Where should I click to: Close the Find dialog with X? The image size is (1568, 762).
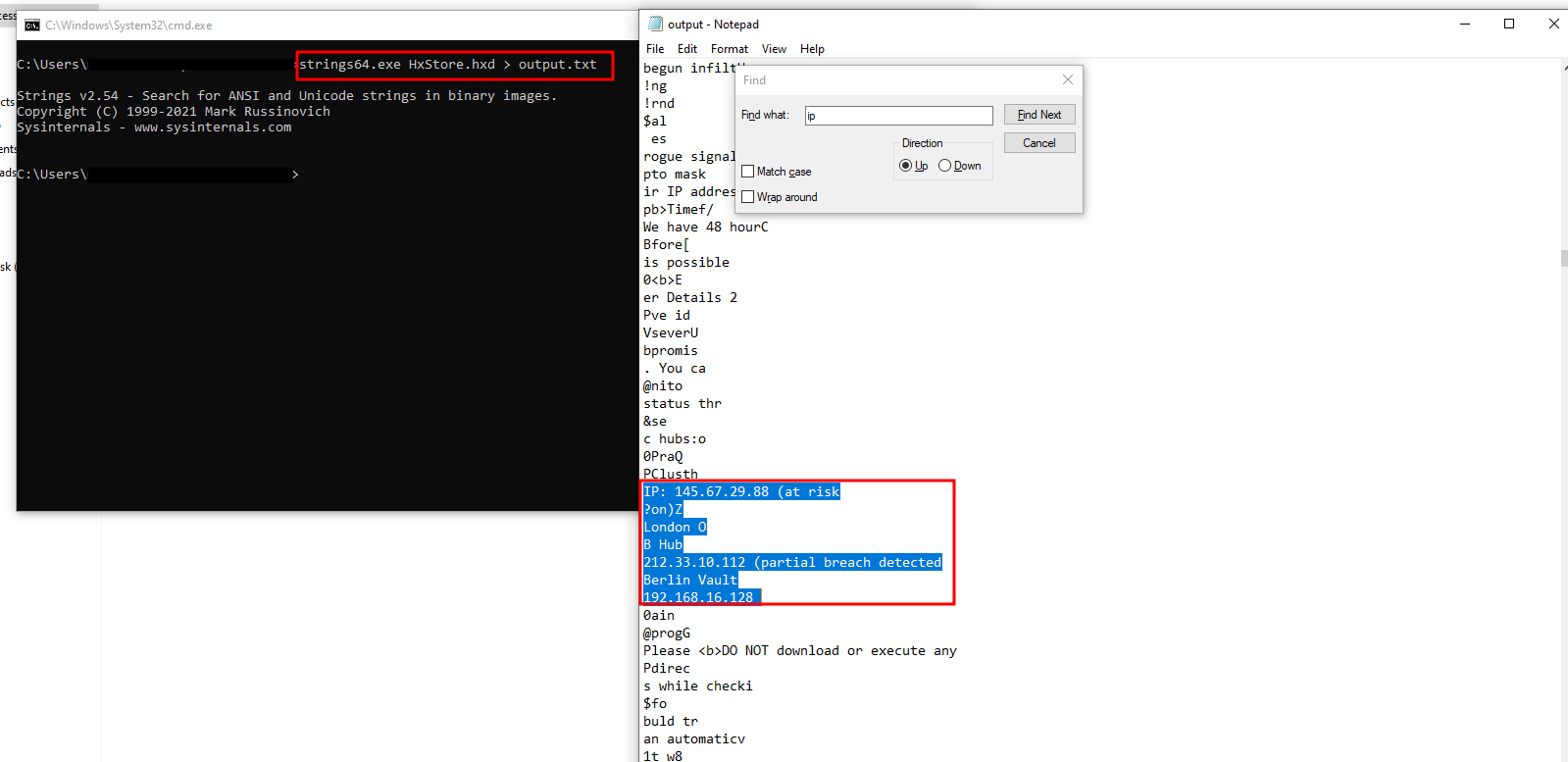pyautogui.click(x=1067, y=79)
